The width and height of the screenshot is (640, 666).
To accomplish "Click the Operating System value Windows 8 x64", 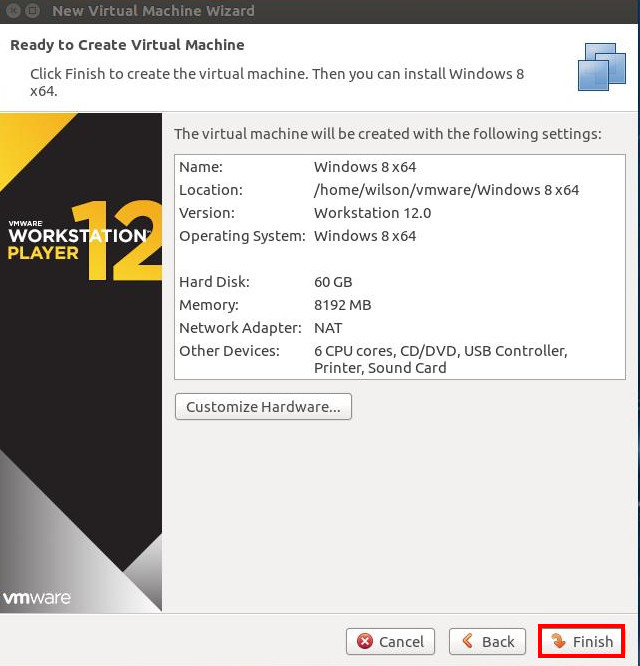I will click(x=365, y=236).
